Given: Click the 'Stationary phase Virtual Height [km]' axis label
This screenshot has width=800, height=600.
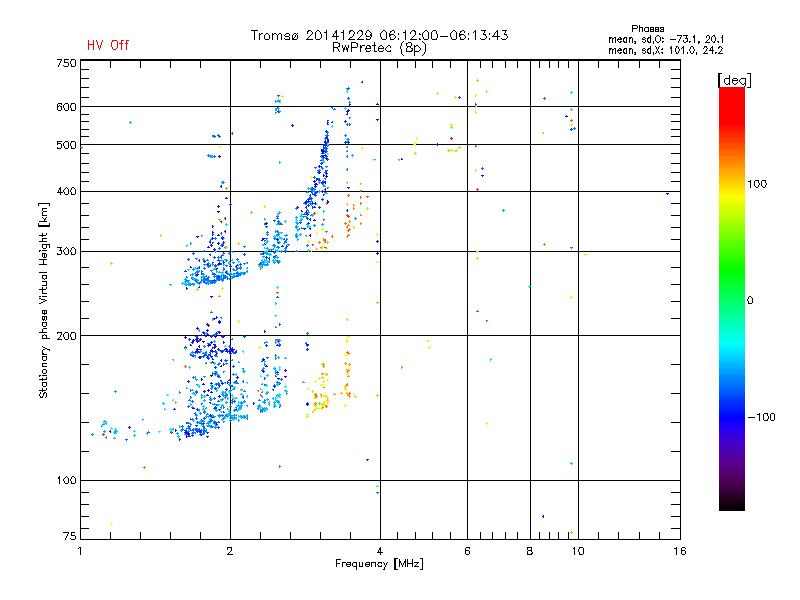Looking at the screenshot, I should click(x=43, y=301).
